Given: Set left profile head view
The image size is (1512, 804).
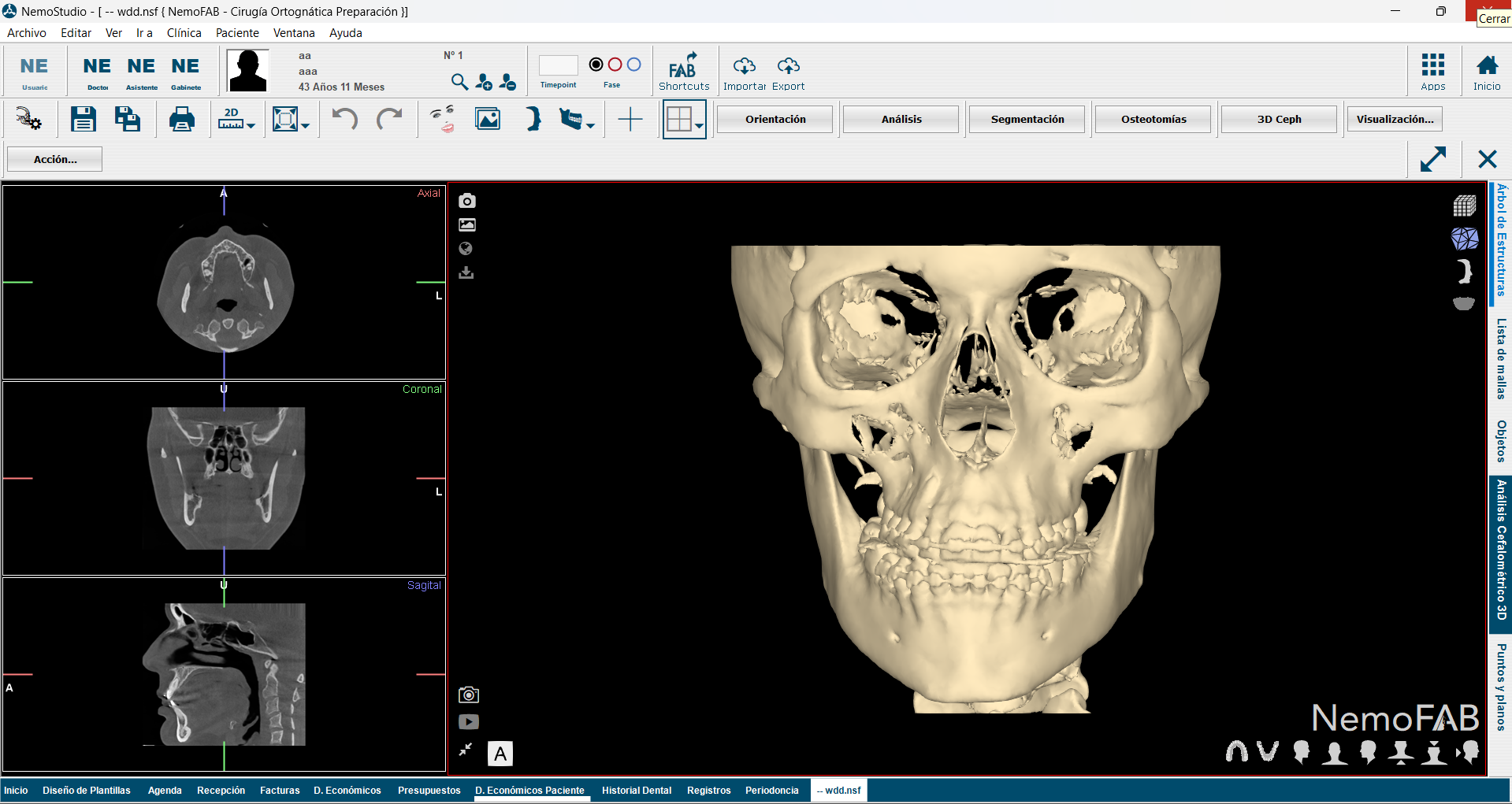Looking at the screenshot, I should tap(1368, 752).
